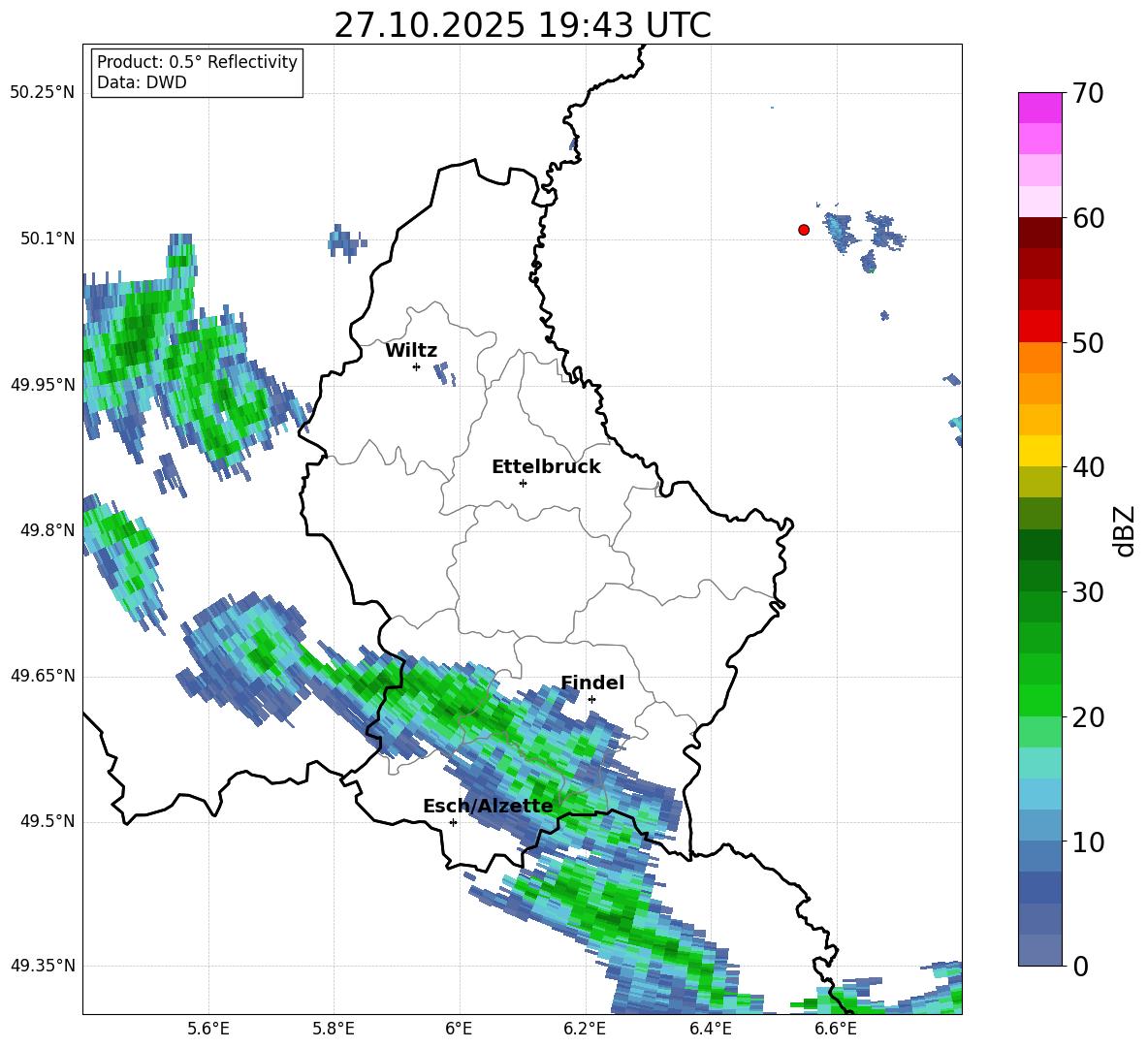The width and height of the screenshot is (1148, 1048).
Task: Pick the bright red swatch above 50 dBZ
Action: pyautogui.click(x=1039, y=327)
